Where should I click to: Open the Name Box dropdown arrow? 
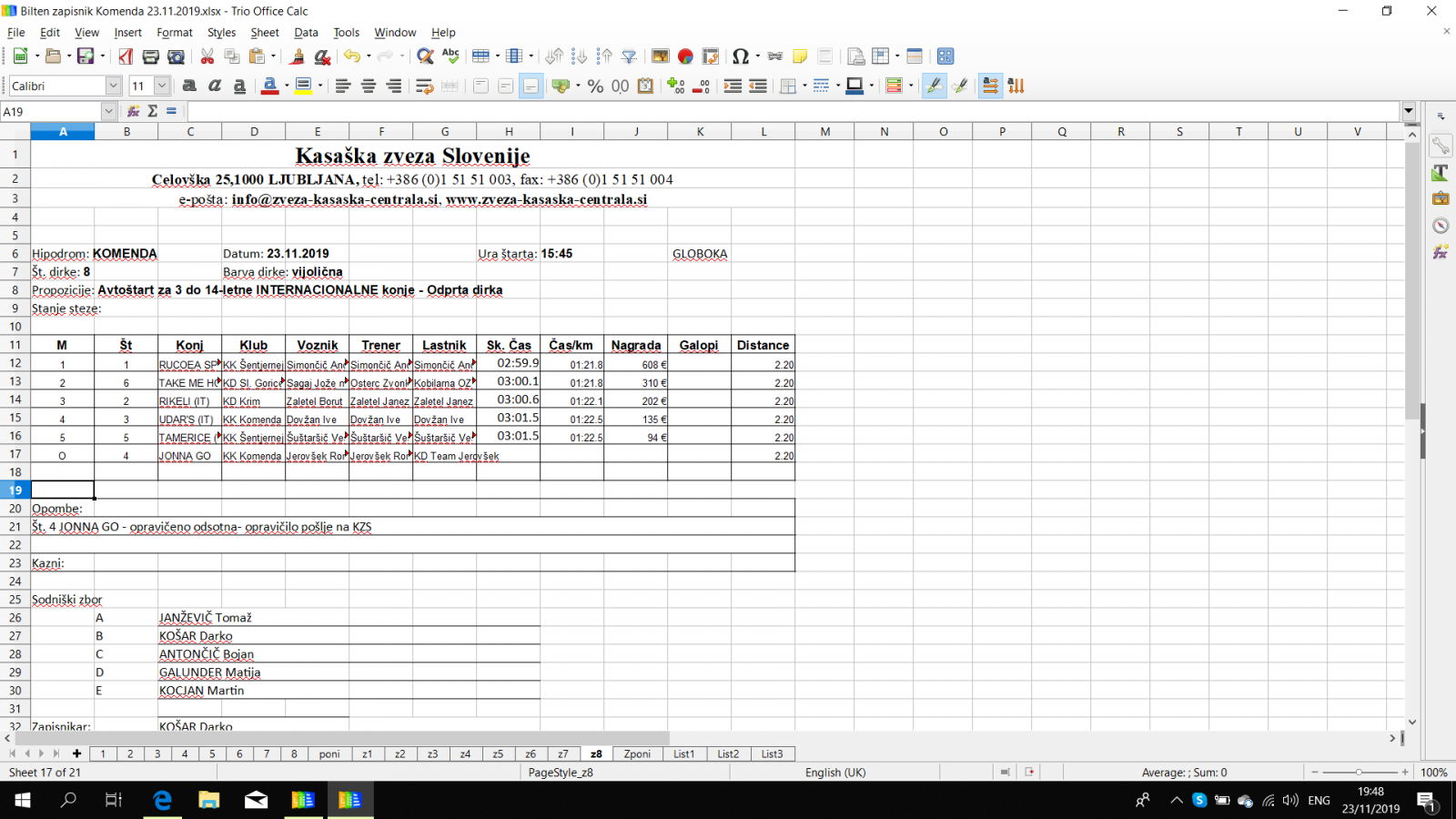click(108, 111)
